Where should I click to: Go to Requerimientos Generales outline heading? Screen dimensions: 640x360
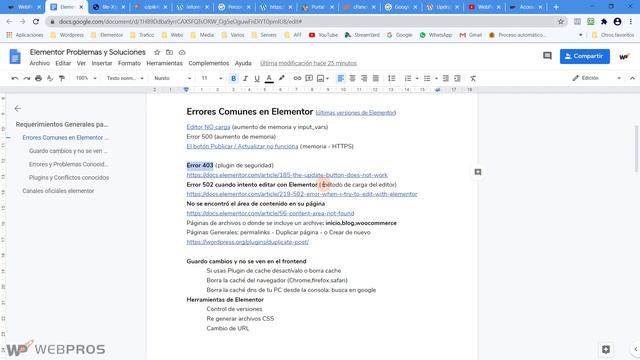pos(62,124)
